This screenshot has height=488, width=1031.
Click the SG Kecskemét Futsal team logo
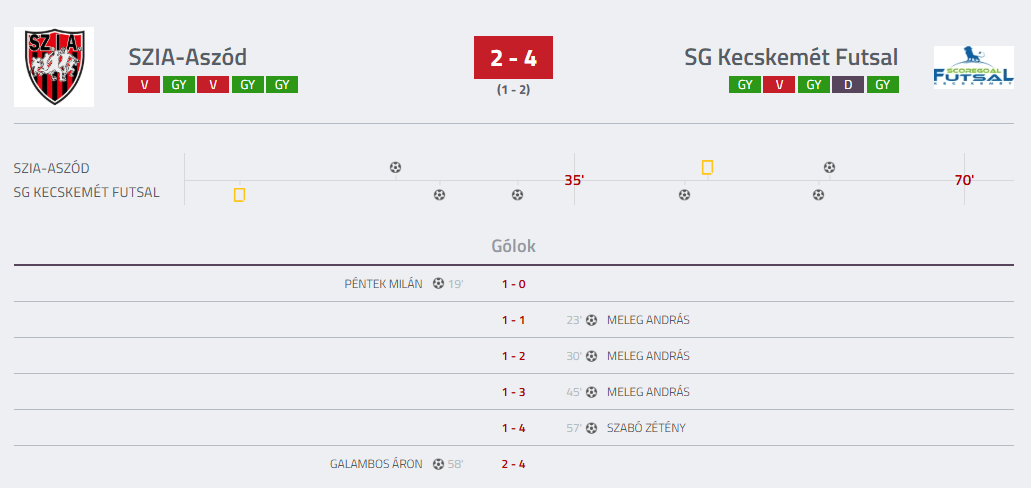pos(973,67)
